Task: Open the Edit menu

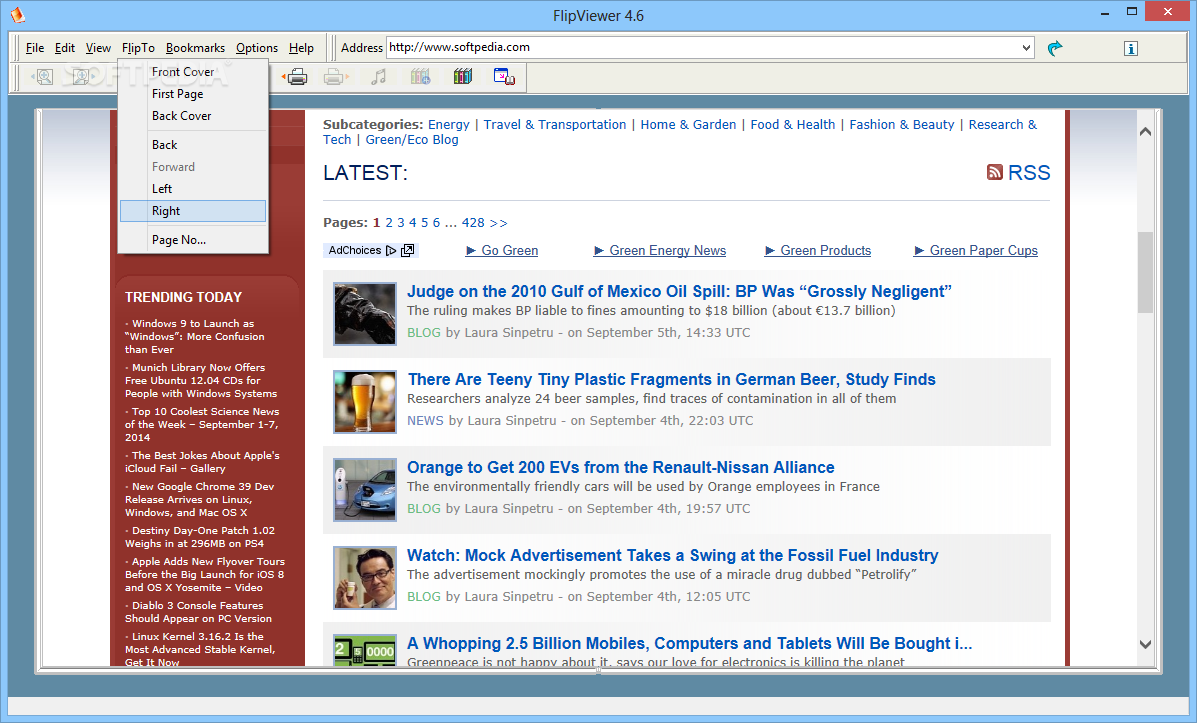Action: (65, 47)
